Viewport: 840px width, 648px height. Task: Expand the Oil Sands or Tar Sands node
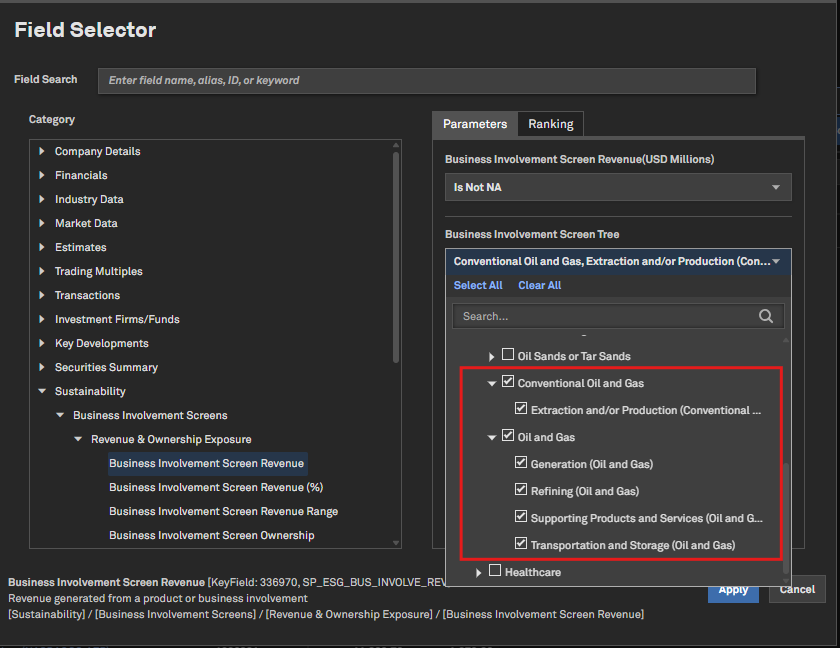pyautogui.click(x=492, y=356)
